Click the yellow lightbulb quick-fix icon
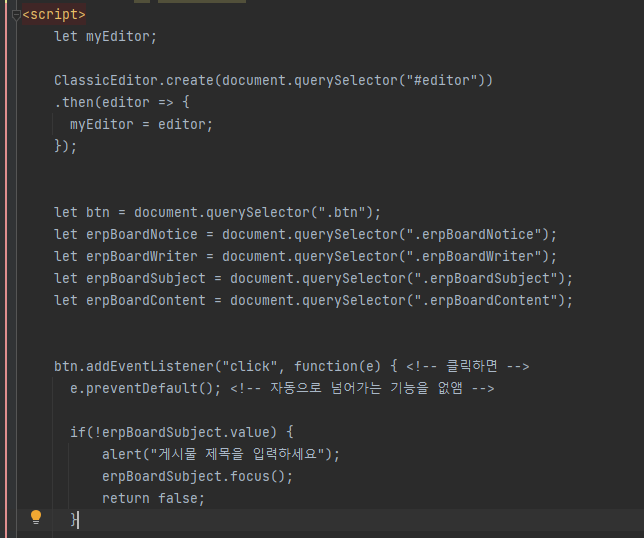 pos(36,517)
